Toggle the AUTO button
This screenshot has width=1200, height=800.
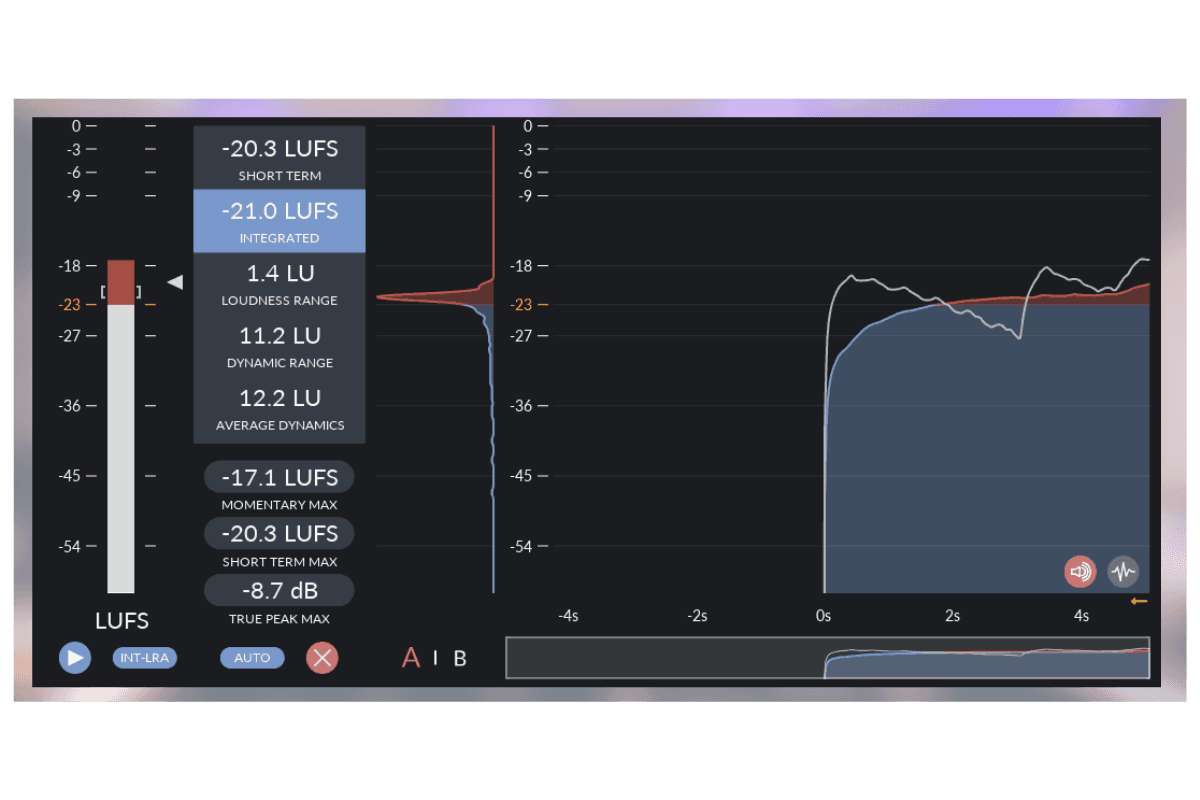tap(252, 658)
